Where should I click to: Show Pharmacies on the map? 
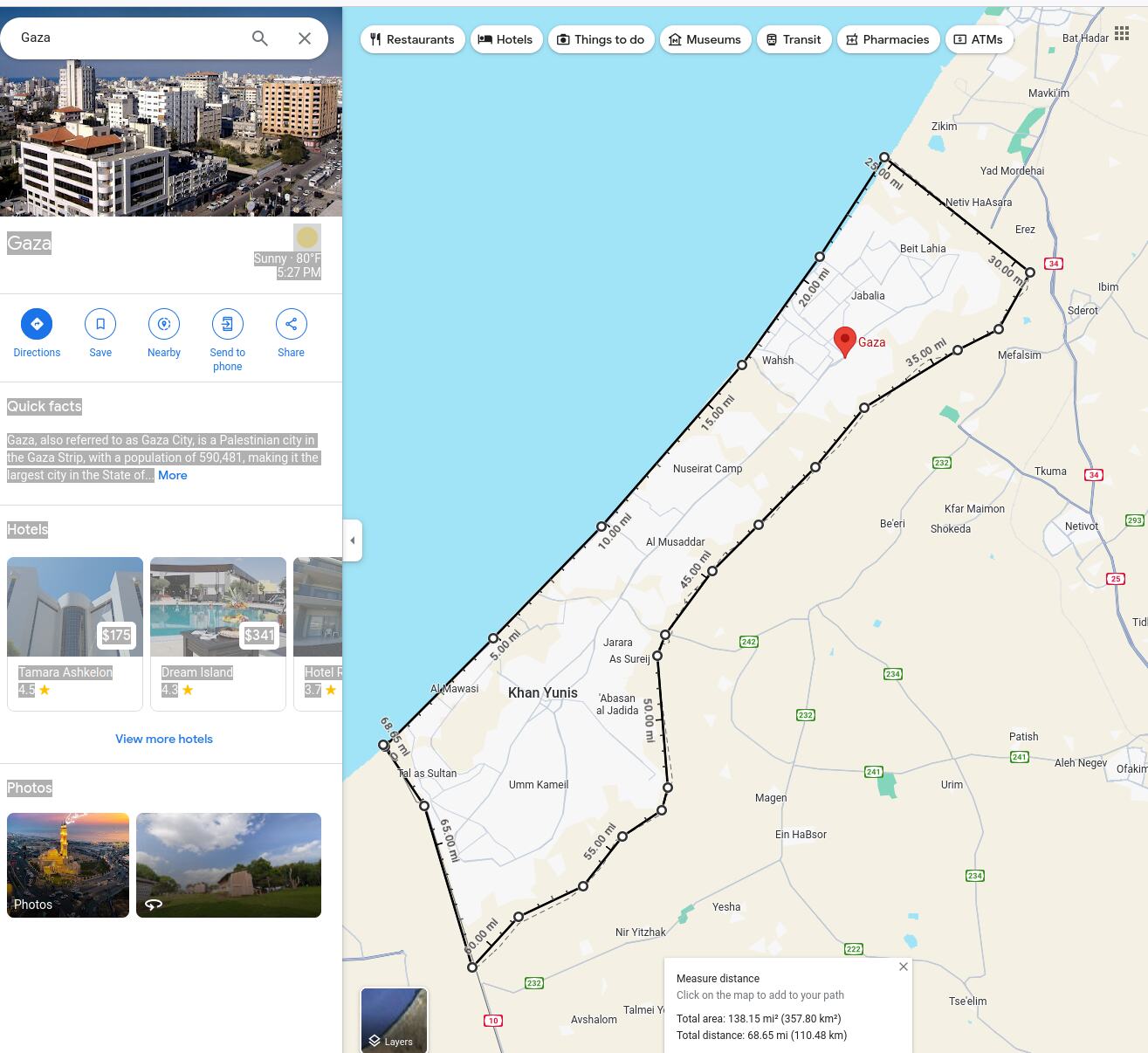(x=889, y=39)
